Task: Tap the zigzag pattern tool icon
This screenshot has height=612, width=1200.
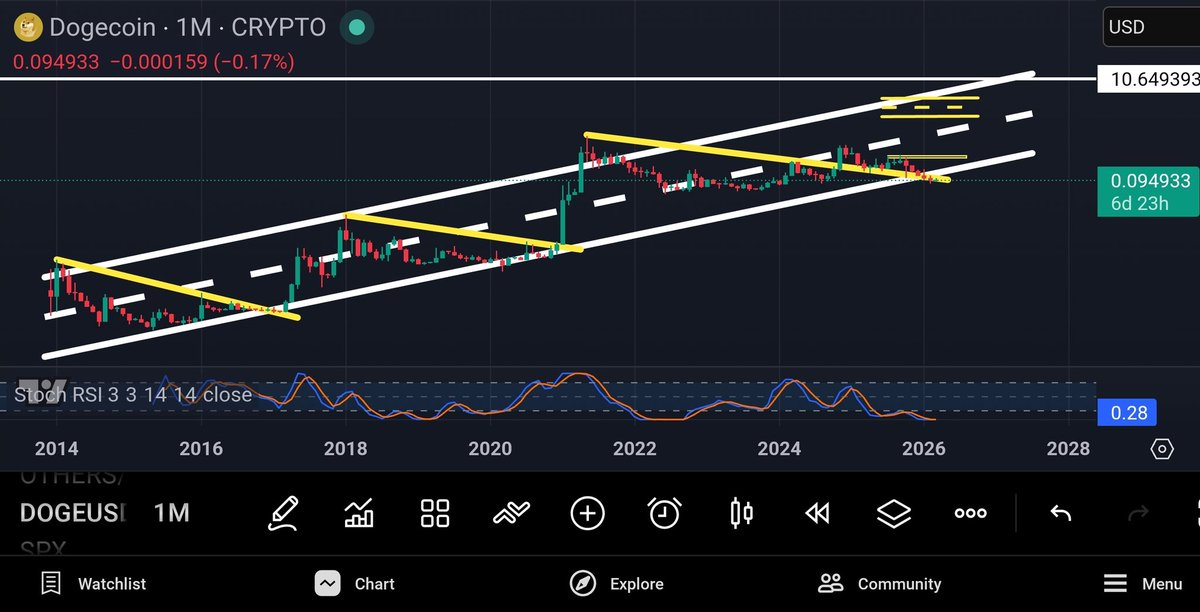Action: [511, 512]
